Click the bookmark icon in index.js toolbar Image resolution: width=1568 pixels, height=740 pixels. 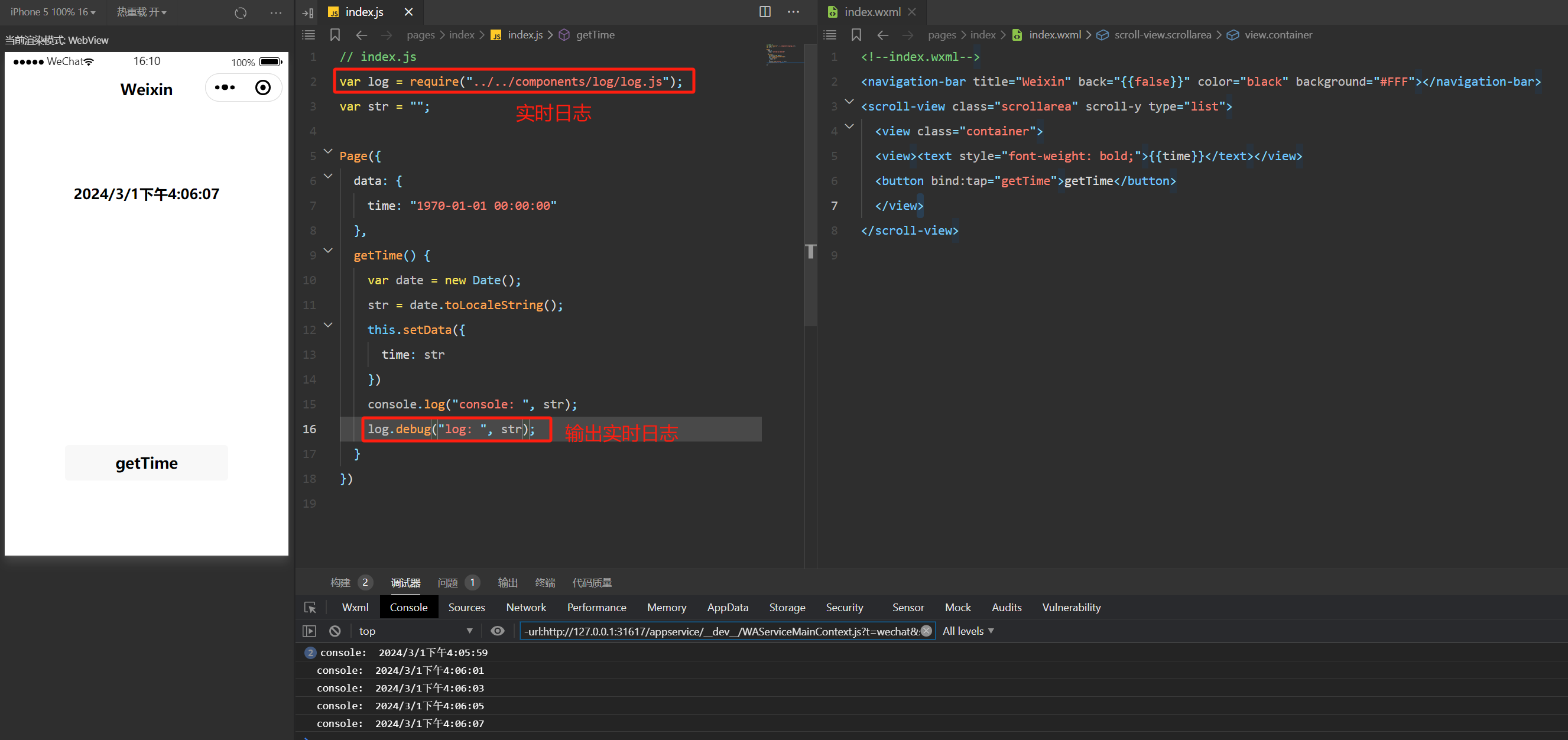[x=335, y=35]
